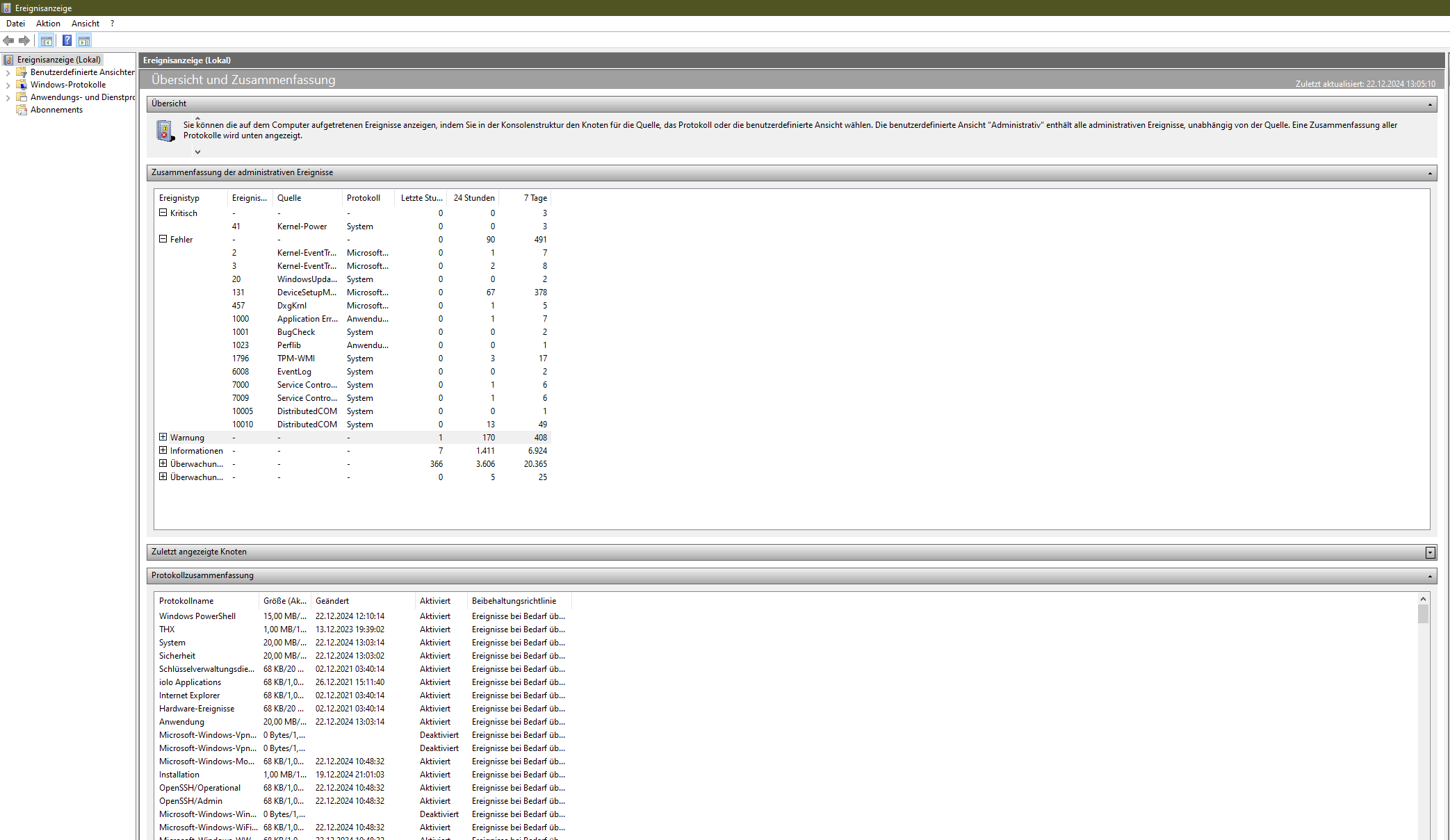
Task: Toggle the console tree pane toolbar icon
Action: click(47, 41)
